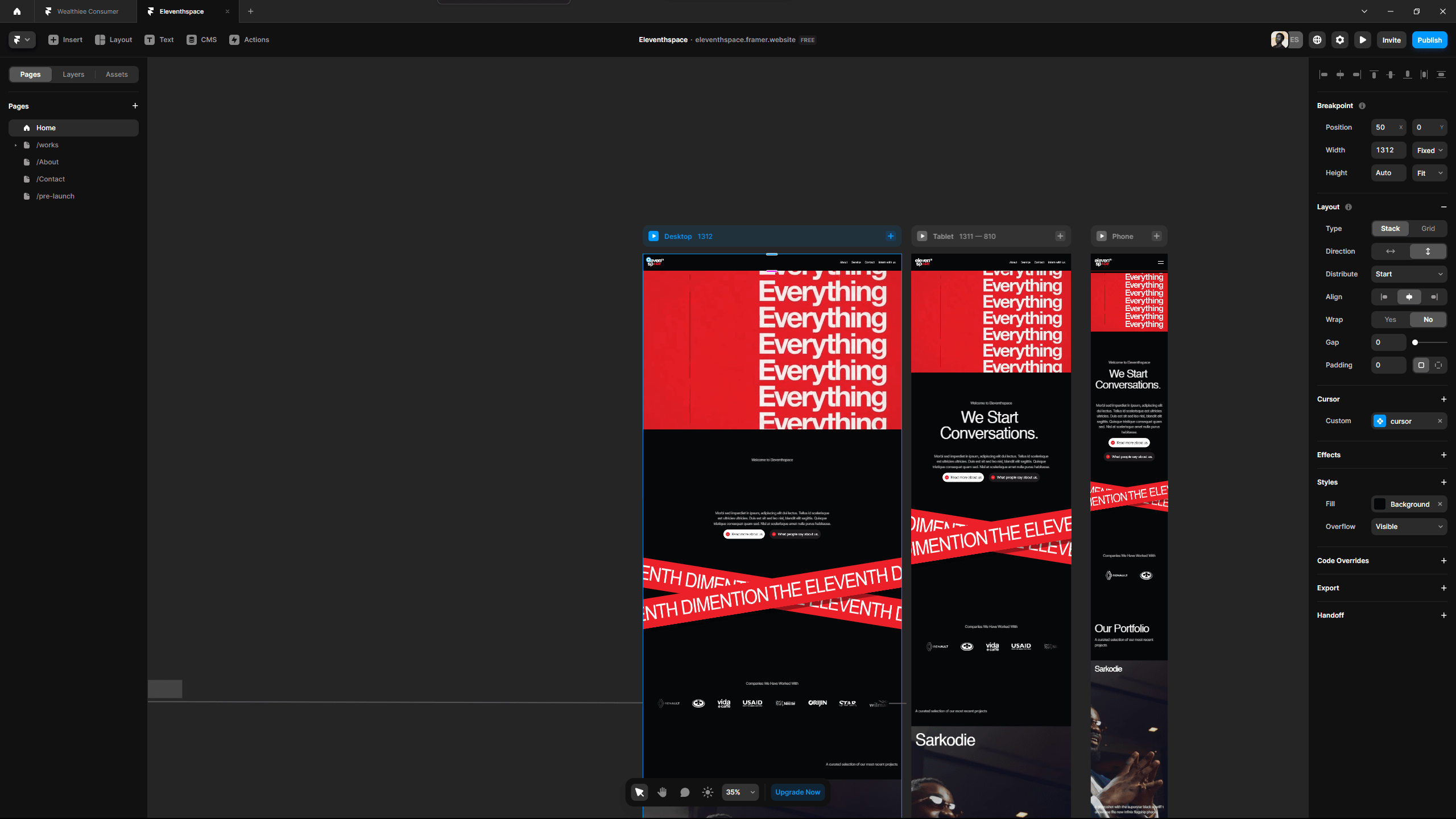Screen dimensions: 1456x819
Task: Preview the Desktop breakpoint
Action: (653, 236)
